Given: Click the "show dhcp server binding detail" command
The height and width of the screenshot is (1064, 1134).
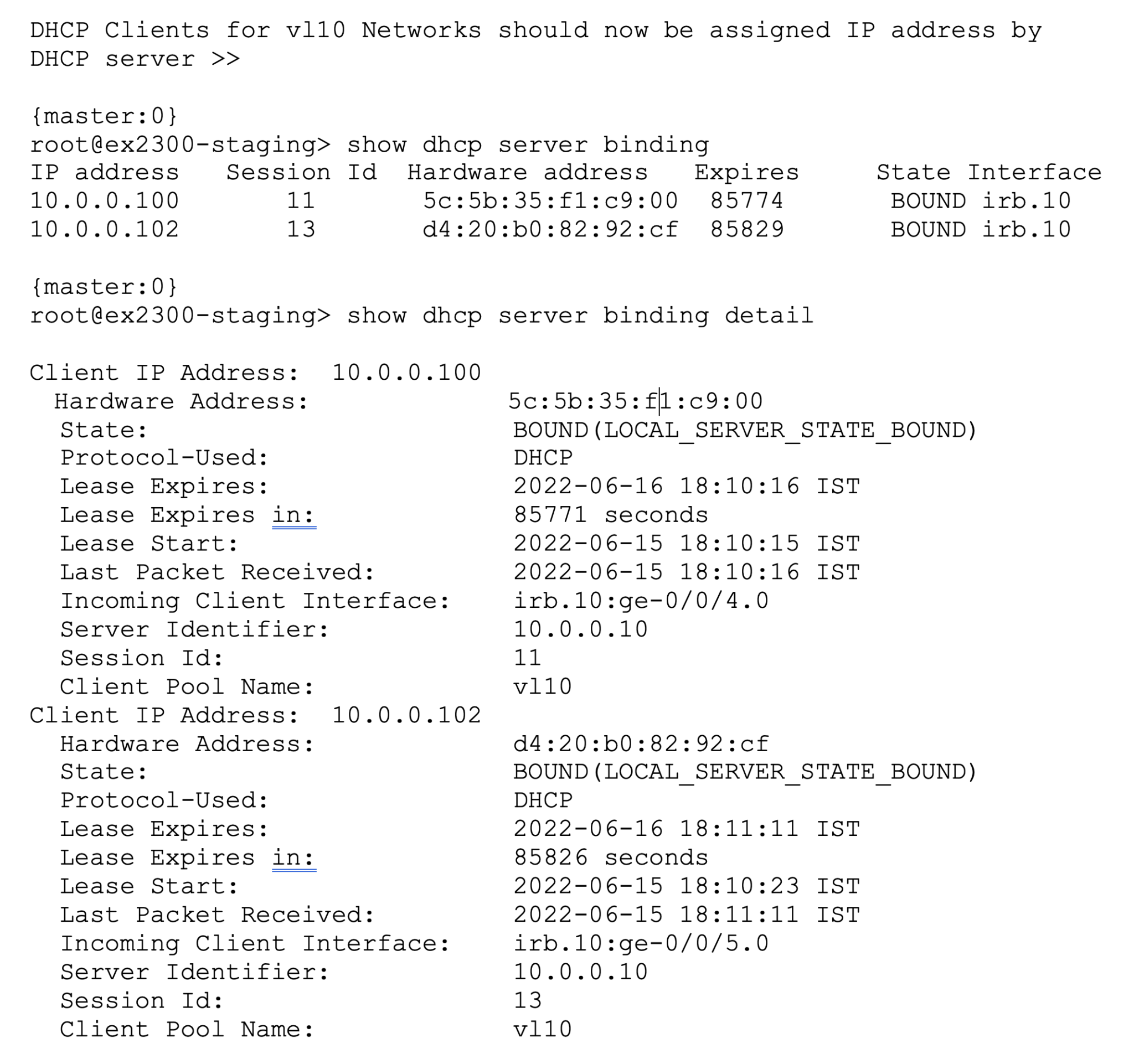Looking at the screenshot, I should point(580,316).
